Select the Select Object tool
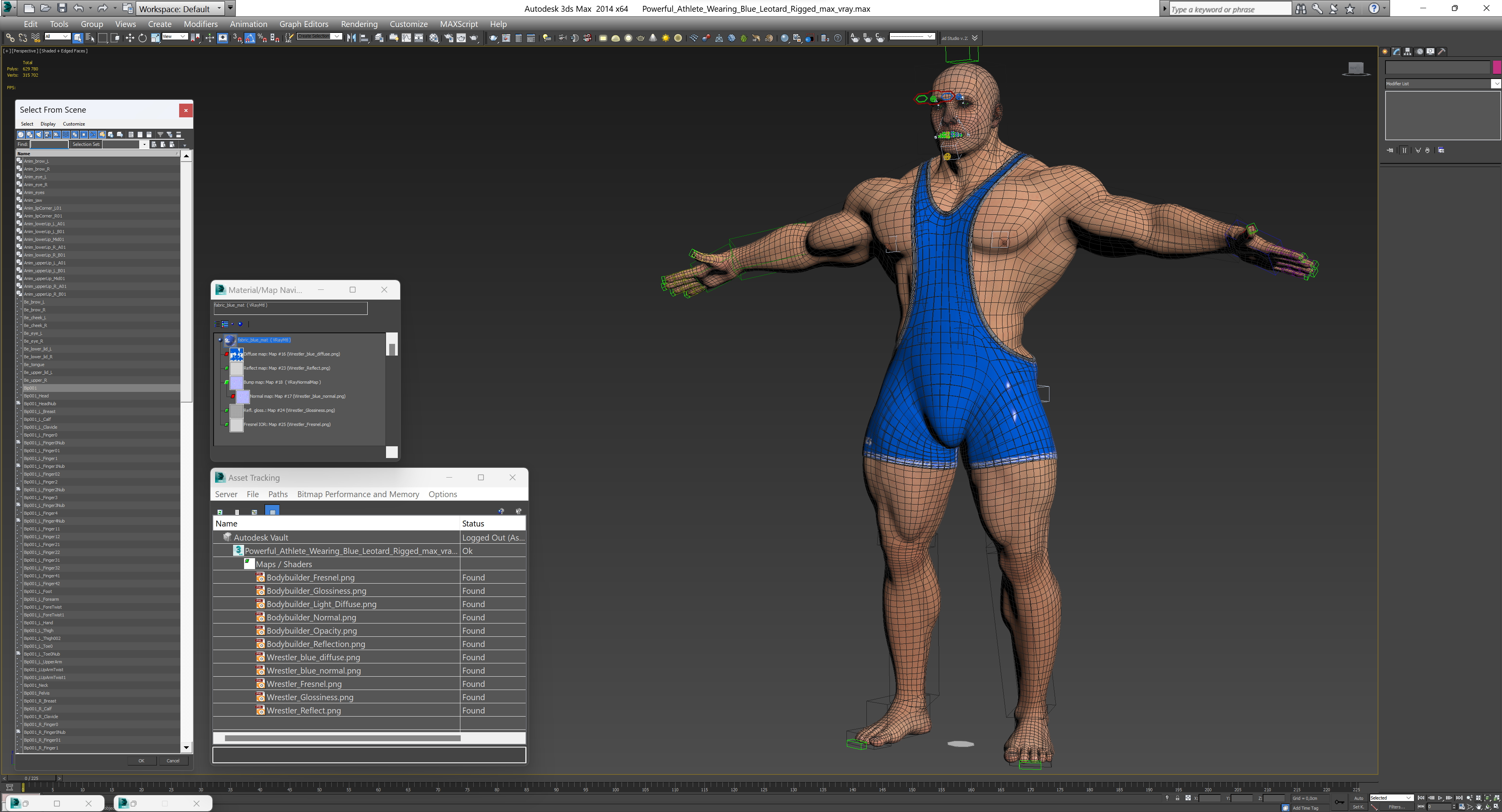 (x=77, y=38)
